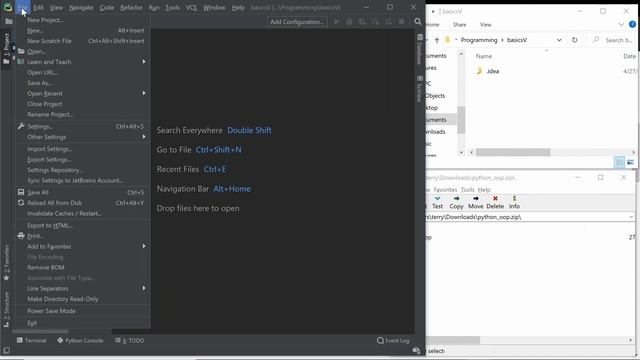
Task: Open the Favorites tool window tab
Action: coord(6,263)
